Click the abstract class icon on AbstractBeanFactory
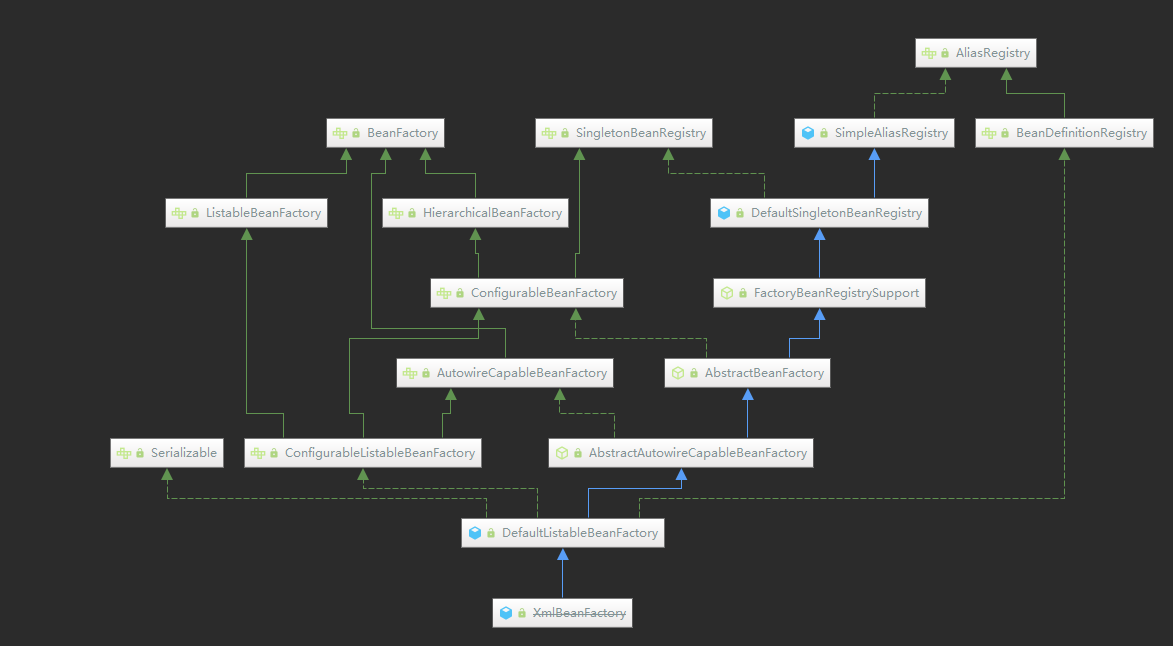 (678, 373)
